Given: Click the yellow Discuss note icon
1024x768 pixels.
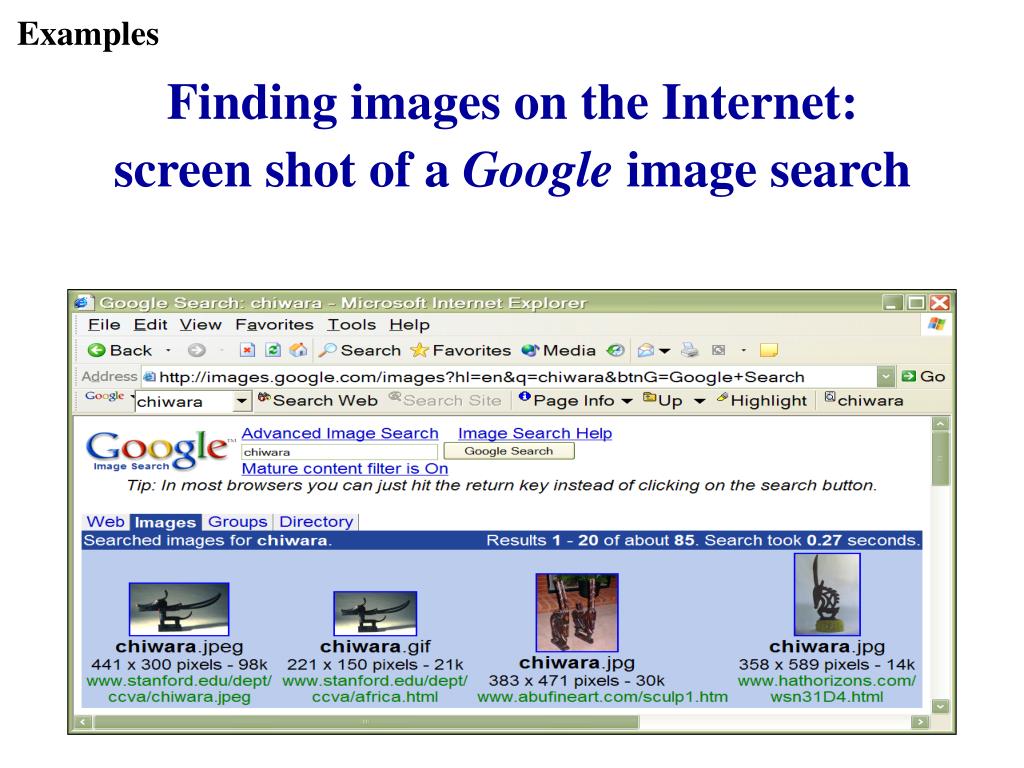Looking at the screenshot, I should [769, 351].
